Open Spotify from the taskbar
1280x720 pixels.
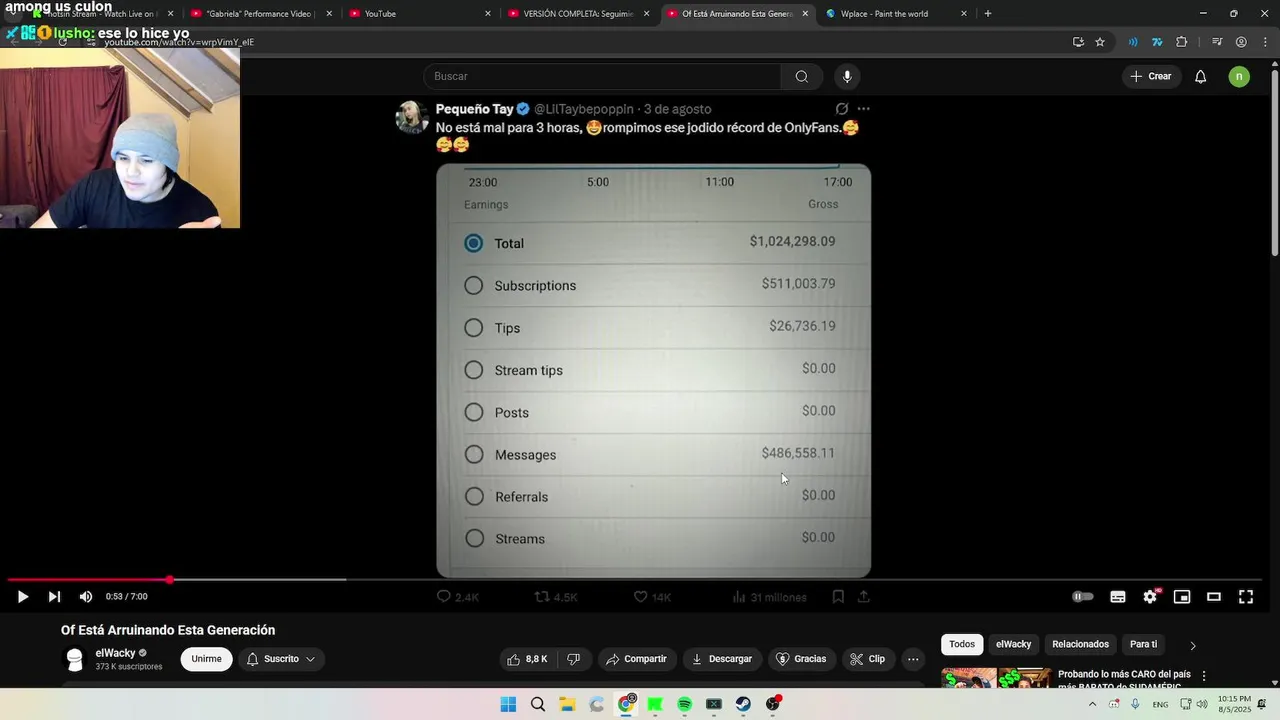click(684, 704)
